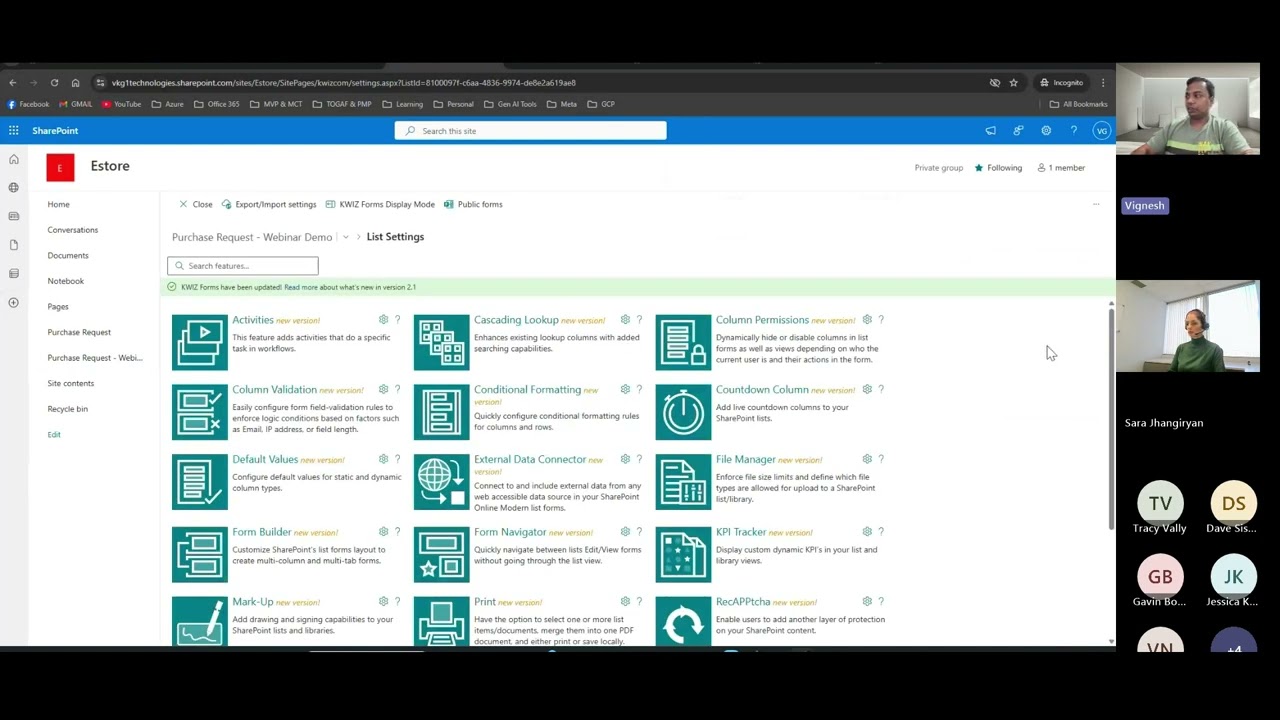Viewport: 1280px width, 720px height.
Task: Open Purchase Request in the left navigation
Action: click(79, 332)
